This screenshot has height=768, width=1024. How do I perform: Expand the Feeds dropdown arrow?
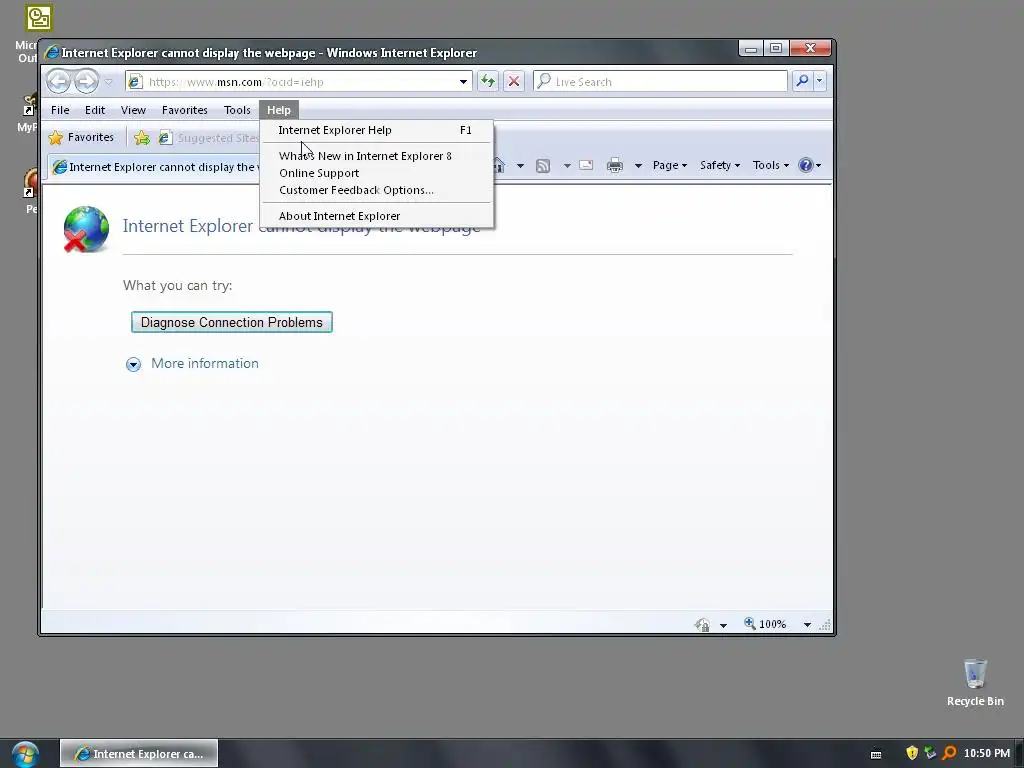click(567, 166)
